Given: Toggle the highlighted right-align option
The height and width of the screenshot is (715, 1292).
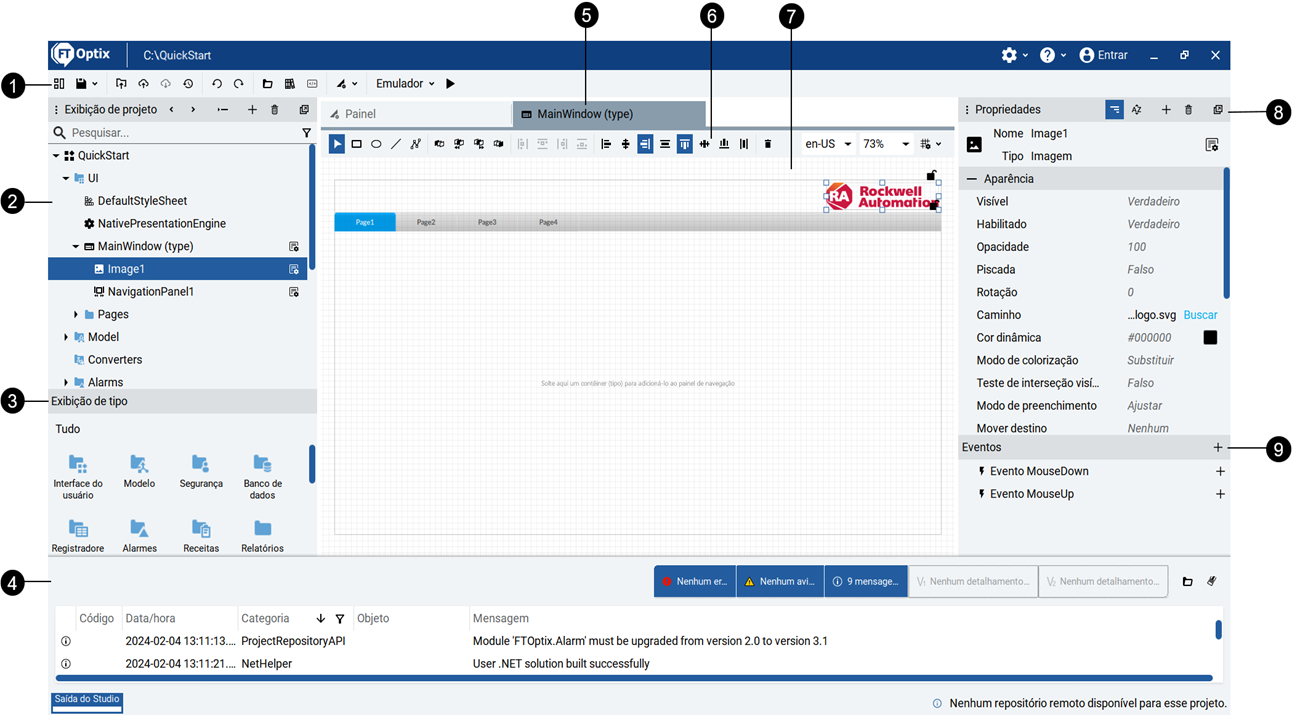Looking at the screenshot, I should tap(645, 143).
